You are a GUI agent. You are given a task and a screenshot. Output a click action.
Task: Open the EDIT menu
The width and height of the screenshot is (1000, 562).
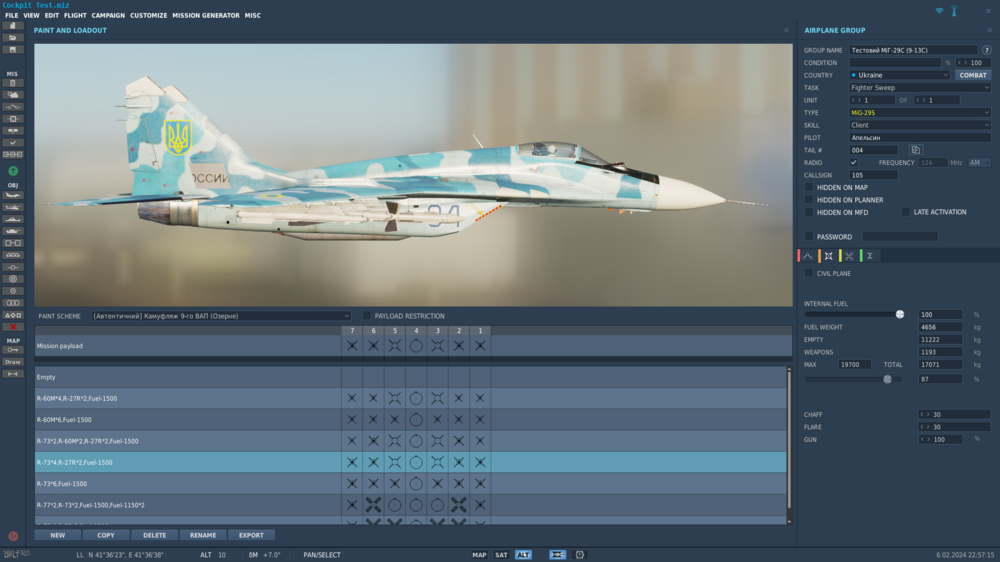[52, 15]
